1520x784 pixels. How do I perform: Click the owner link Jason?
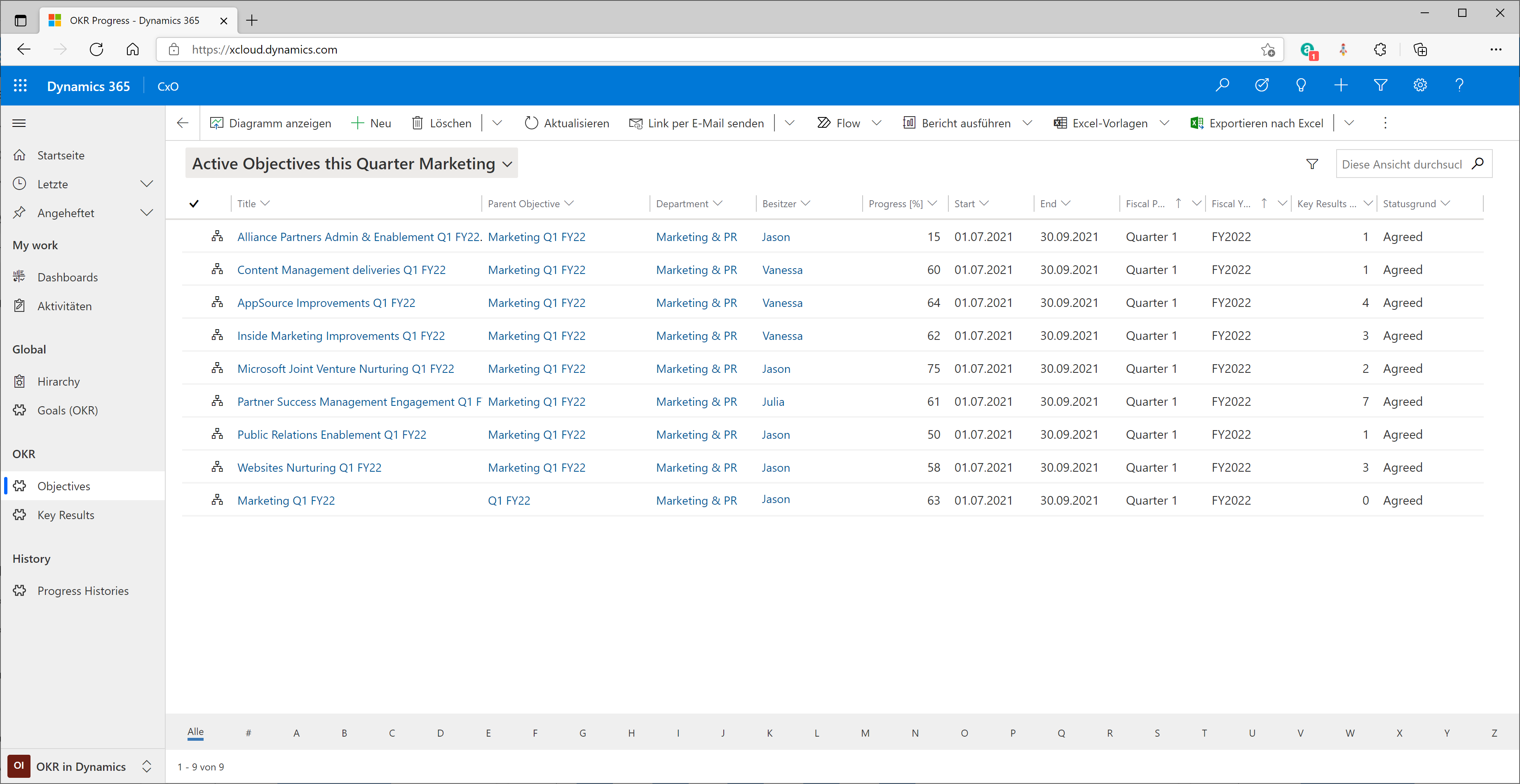[775, 236]
